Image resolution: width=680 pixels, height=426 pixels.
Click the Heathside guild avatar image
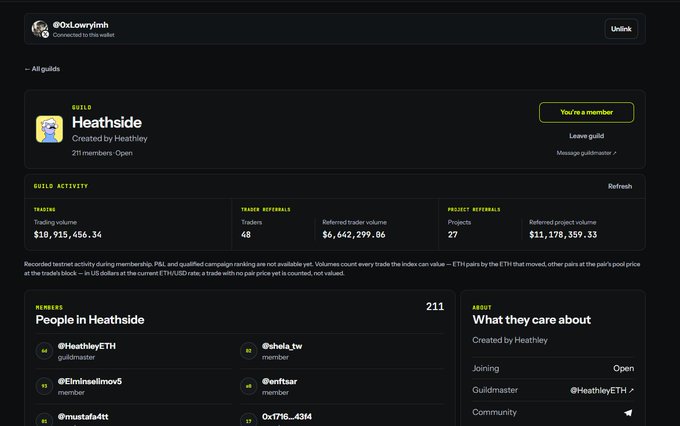click(49, 129)
